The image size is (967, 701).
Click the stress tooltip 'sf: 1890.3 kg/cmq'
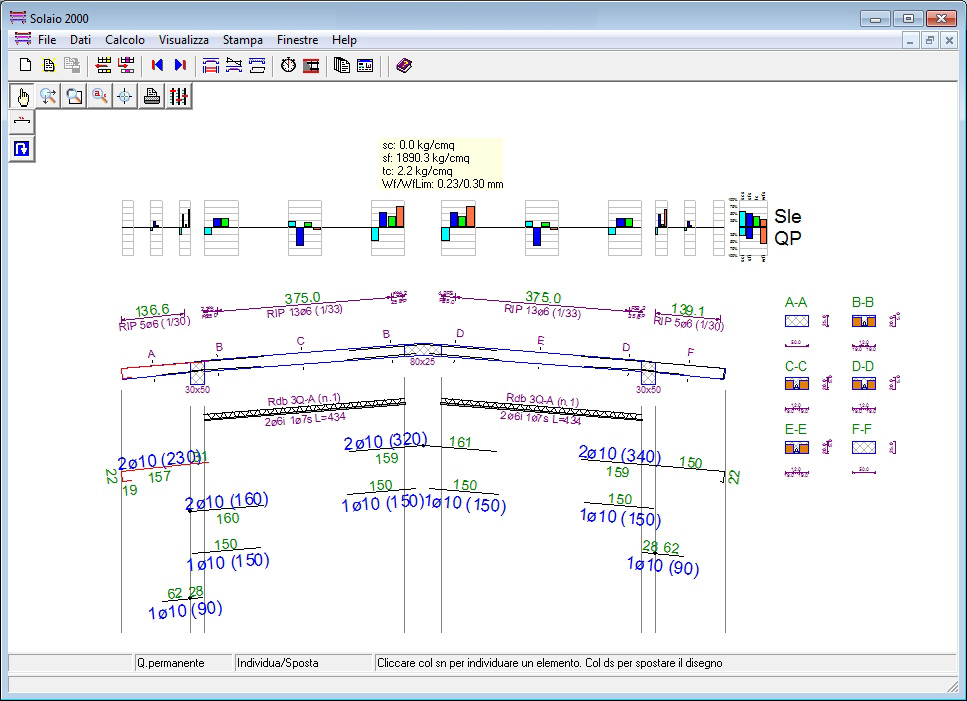click(426, 158)
